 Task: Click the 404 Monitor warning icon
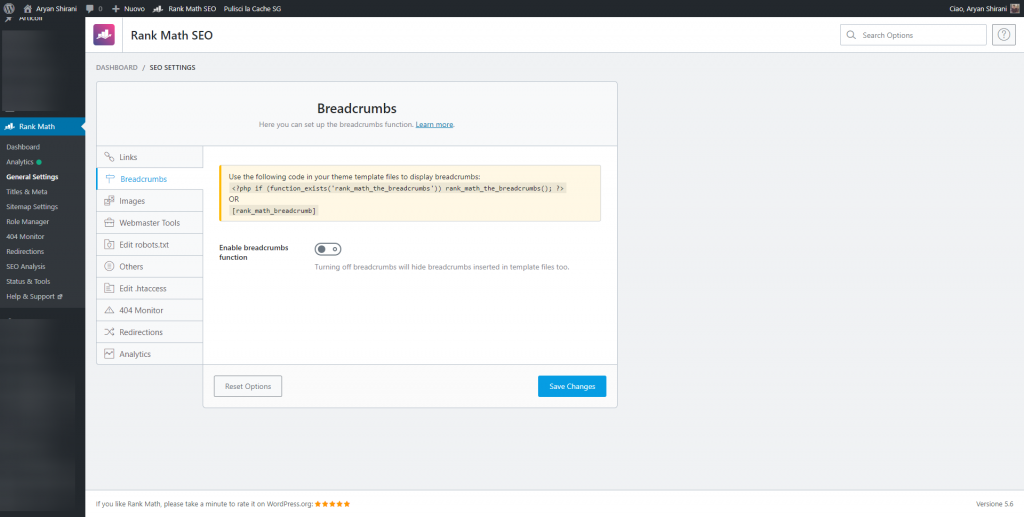109,310
